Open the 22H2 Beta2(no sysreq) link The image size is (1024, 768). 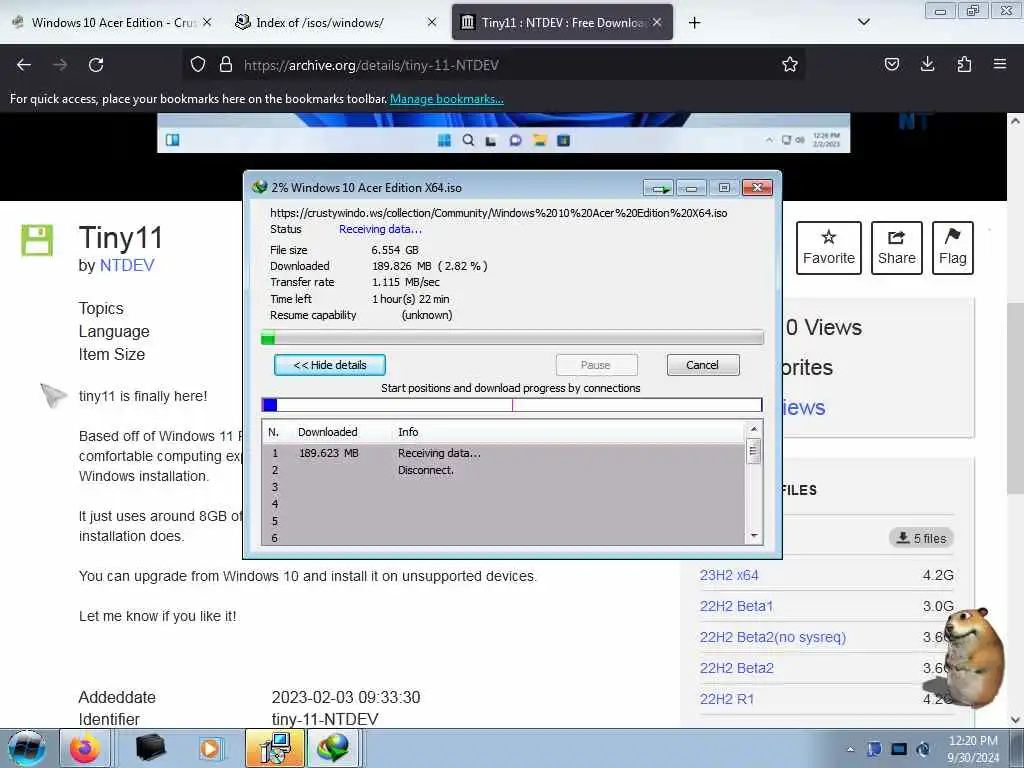[773, 637]
